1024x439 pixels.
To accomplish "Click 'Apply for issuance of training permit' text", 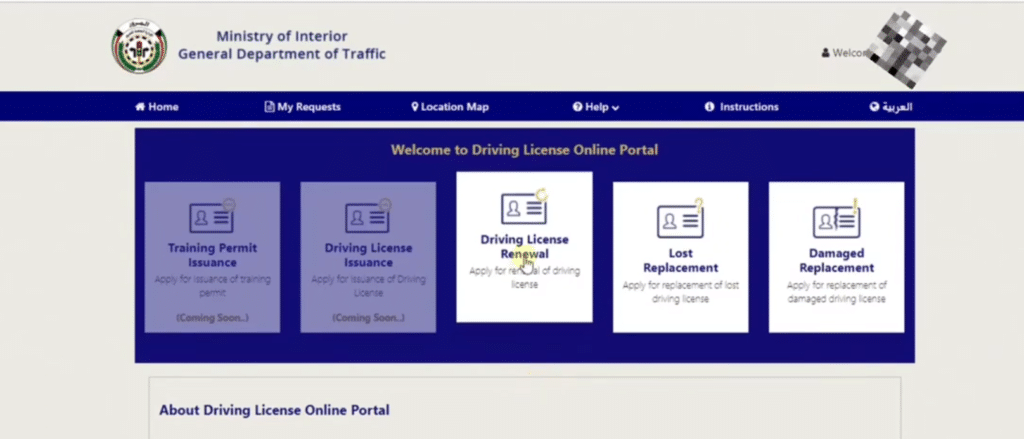I will pyautogui.click(x=212, y=286).
